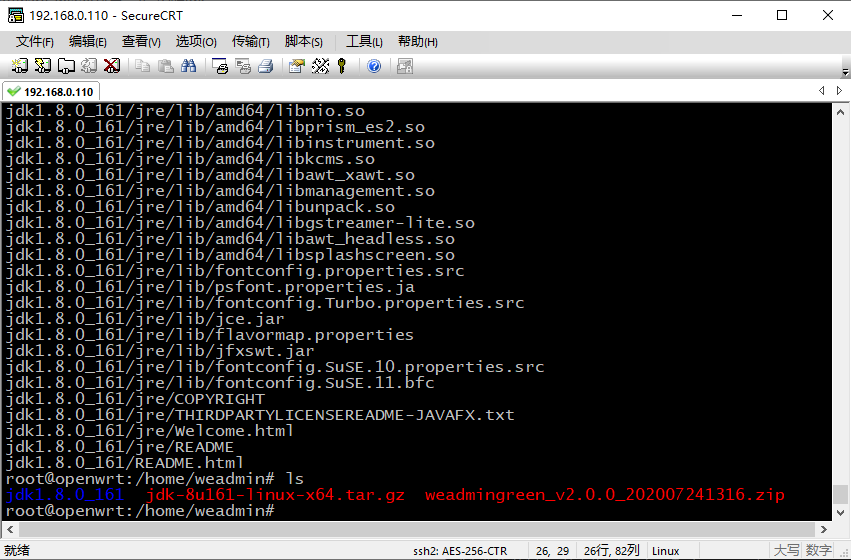The width and height of the screenshot is (851, 560).
Task: Click the 数字 num lock indicator
Action: 819,550
